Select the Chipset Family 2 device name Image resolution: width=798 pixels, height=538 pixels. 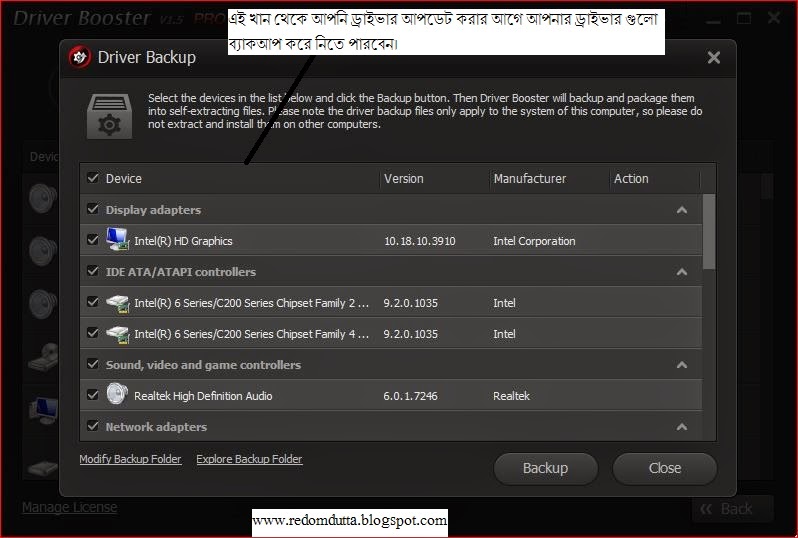coord(251,303)
